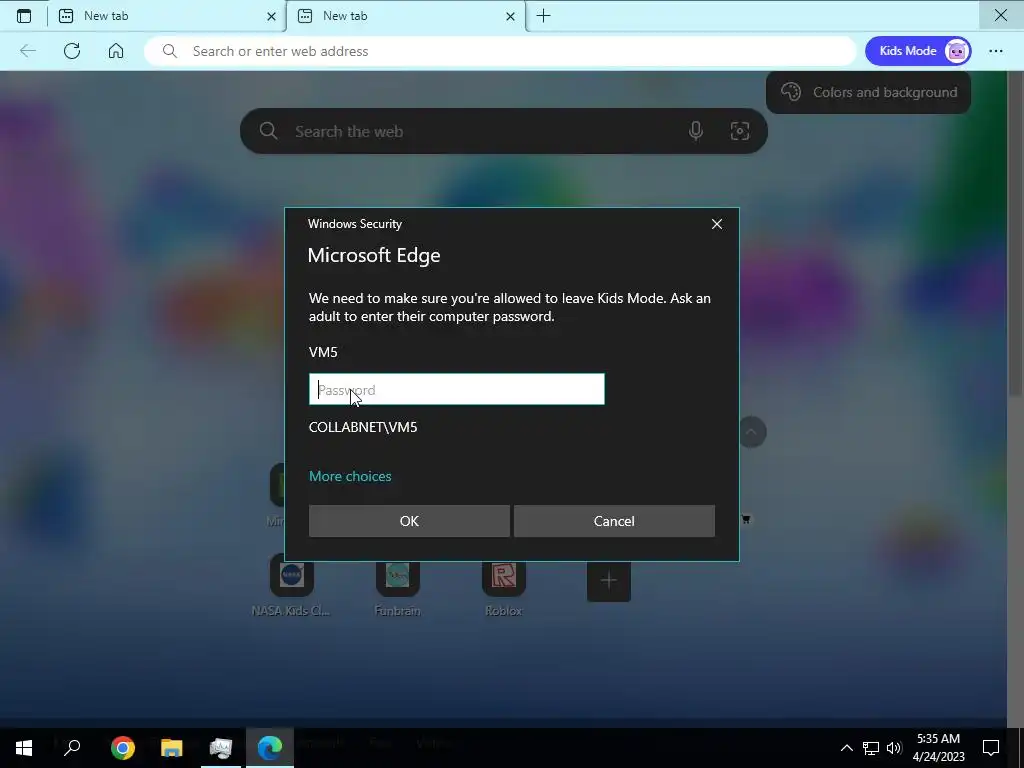Screen dimensions: 1024x768
Task: Add a new site shortcut tile
Action: (609, 580)
